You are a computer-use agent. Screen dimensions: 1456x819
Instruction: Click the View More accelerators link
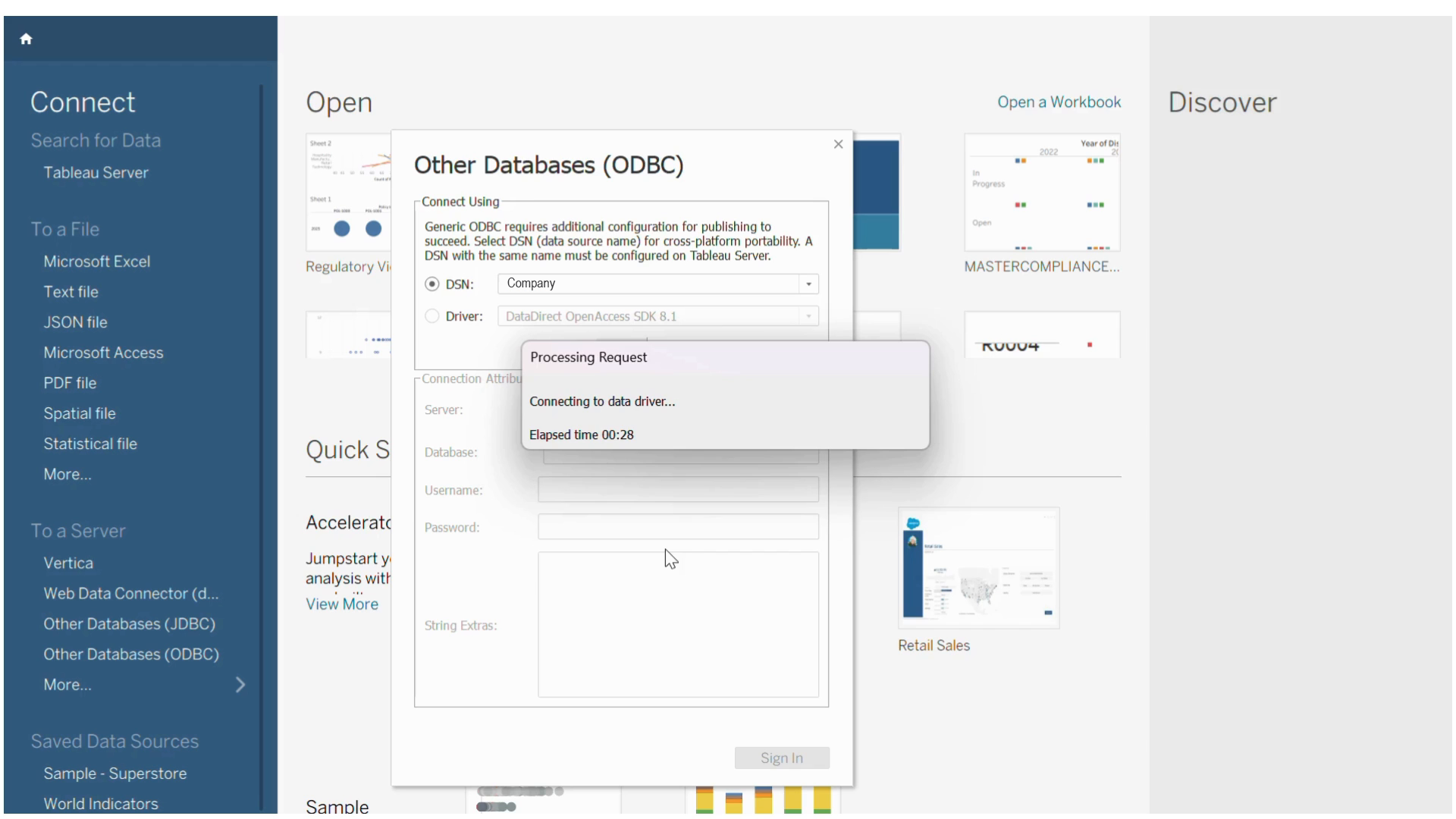[x=341, y=604]
